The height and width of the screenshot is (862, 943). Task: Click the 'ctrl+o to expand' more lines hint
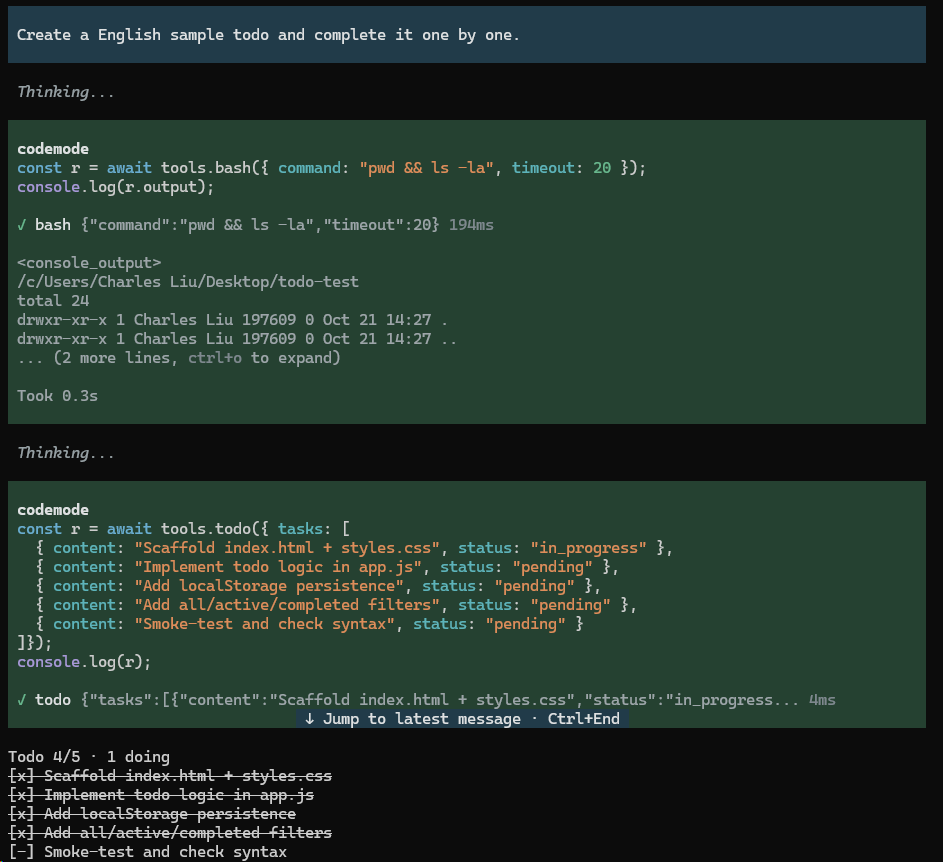click(x=179, y=358)
